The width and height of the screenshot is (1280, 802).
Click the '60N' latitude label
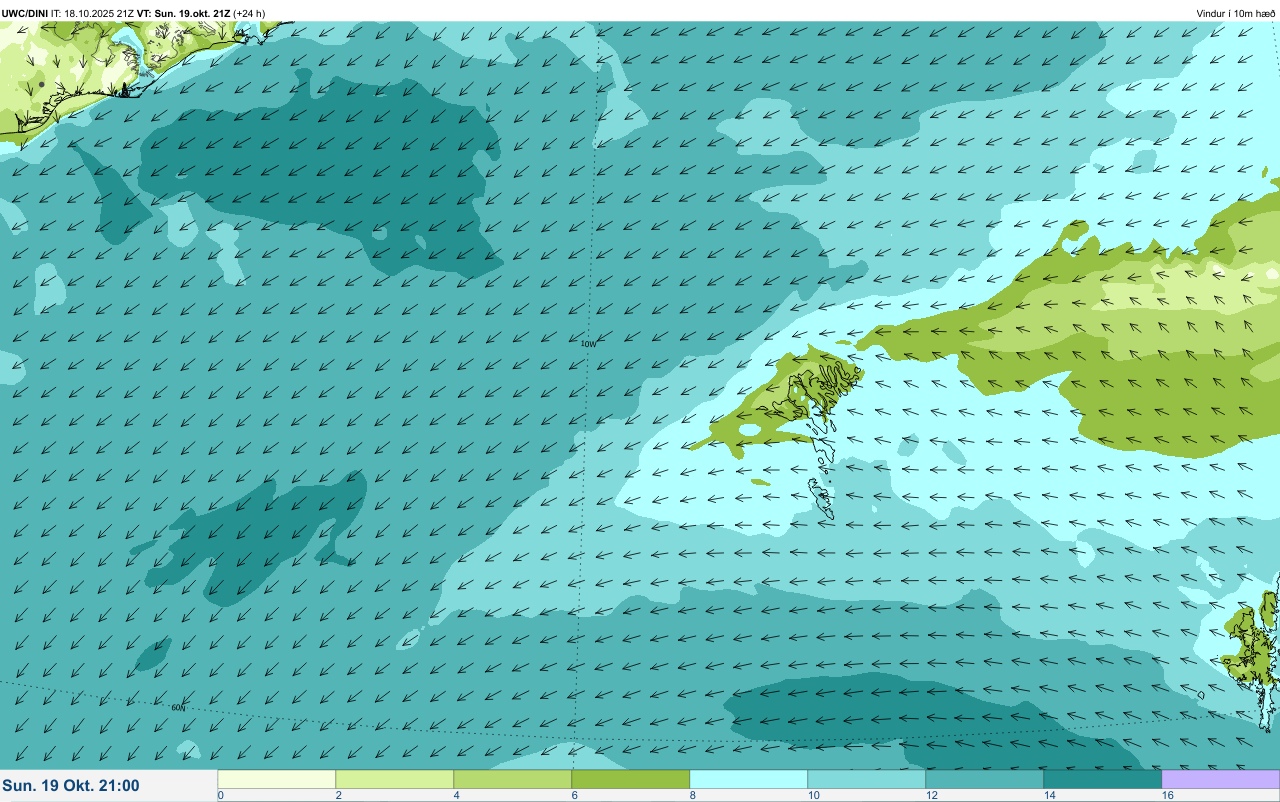[x=178, y=707]
